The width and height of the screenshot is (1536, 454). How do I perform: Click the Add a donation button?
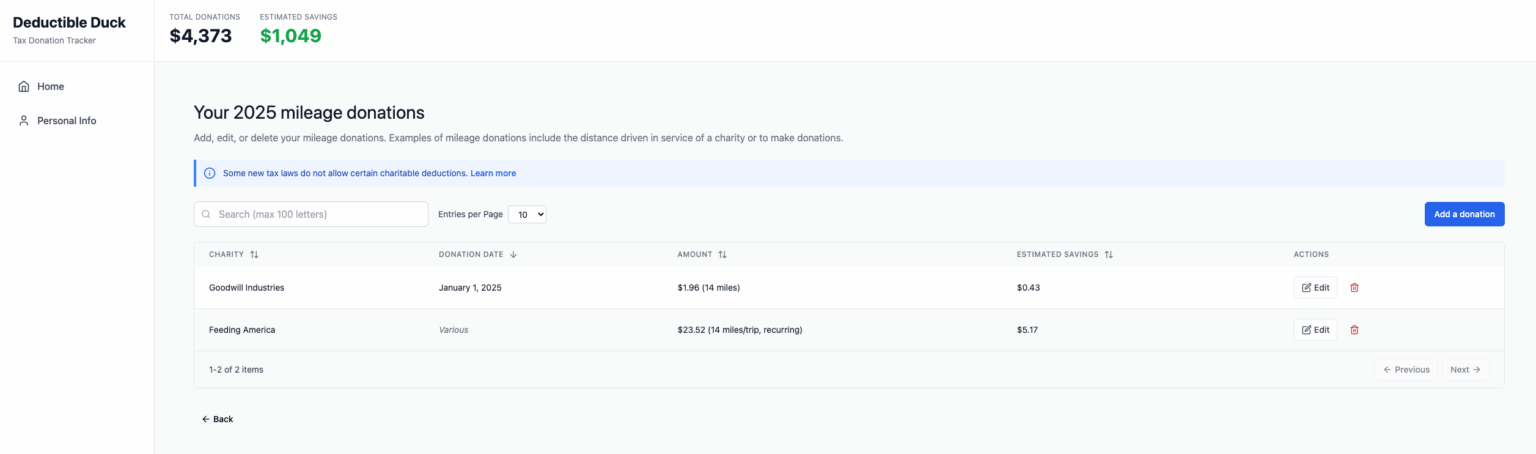point(1464,214)
